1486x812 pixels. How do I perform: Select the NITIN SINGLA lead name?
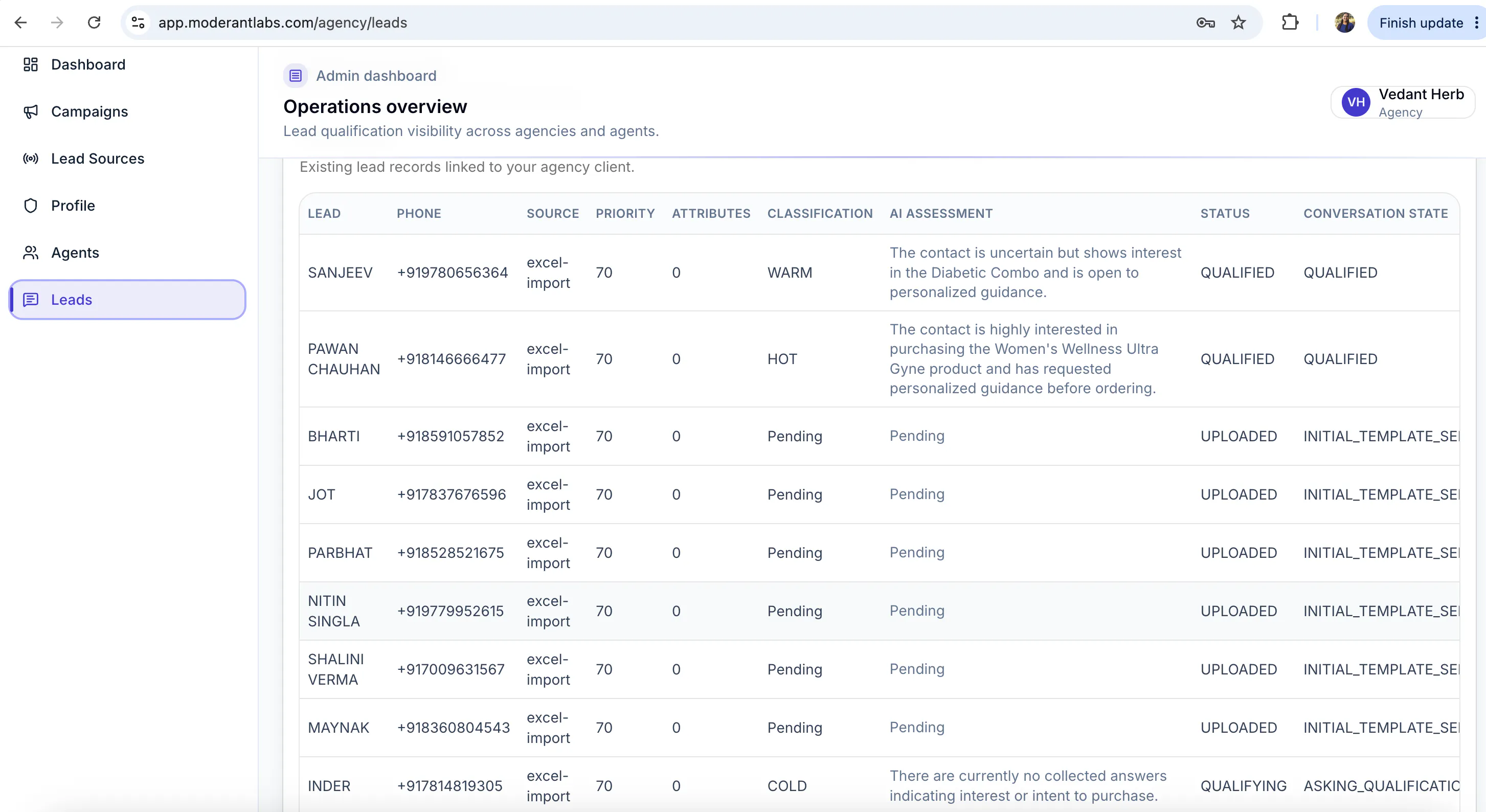[334, 611]
